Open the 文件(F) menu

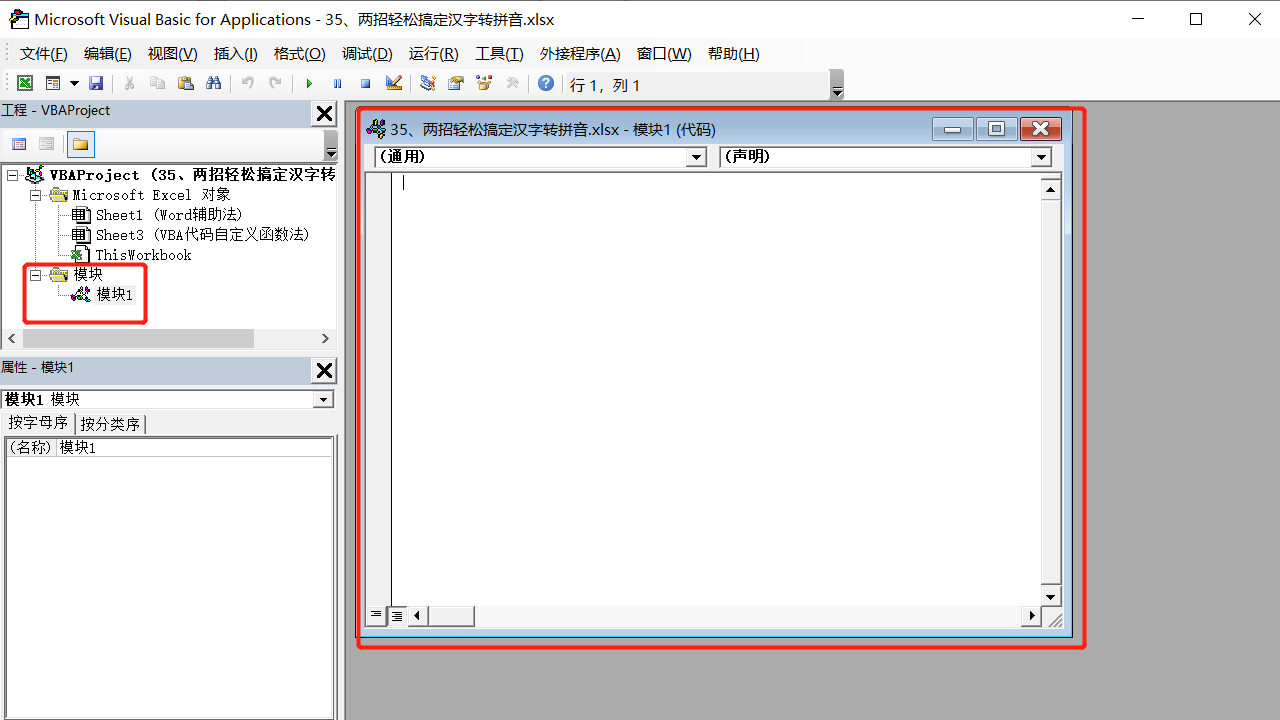[x=44, y=54]
